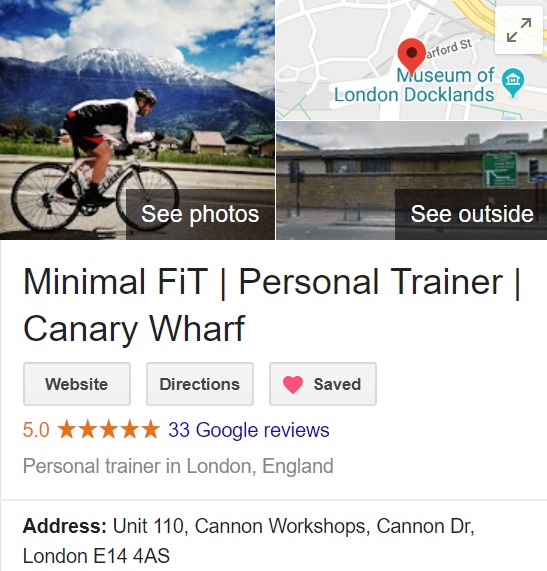Expand the map with the arrows icon
The width and height of the screenshot is (547, 571).
click(519, 31)
